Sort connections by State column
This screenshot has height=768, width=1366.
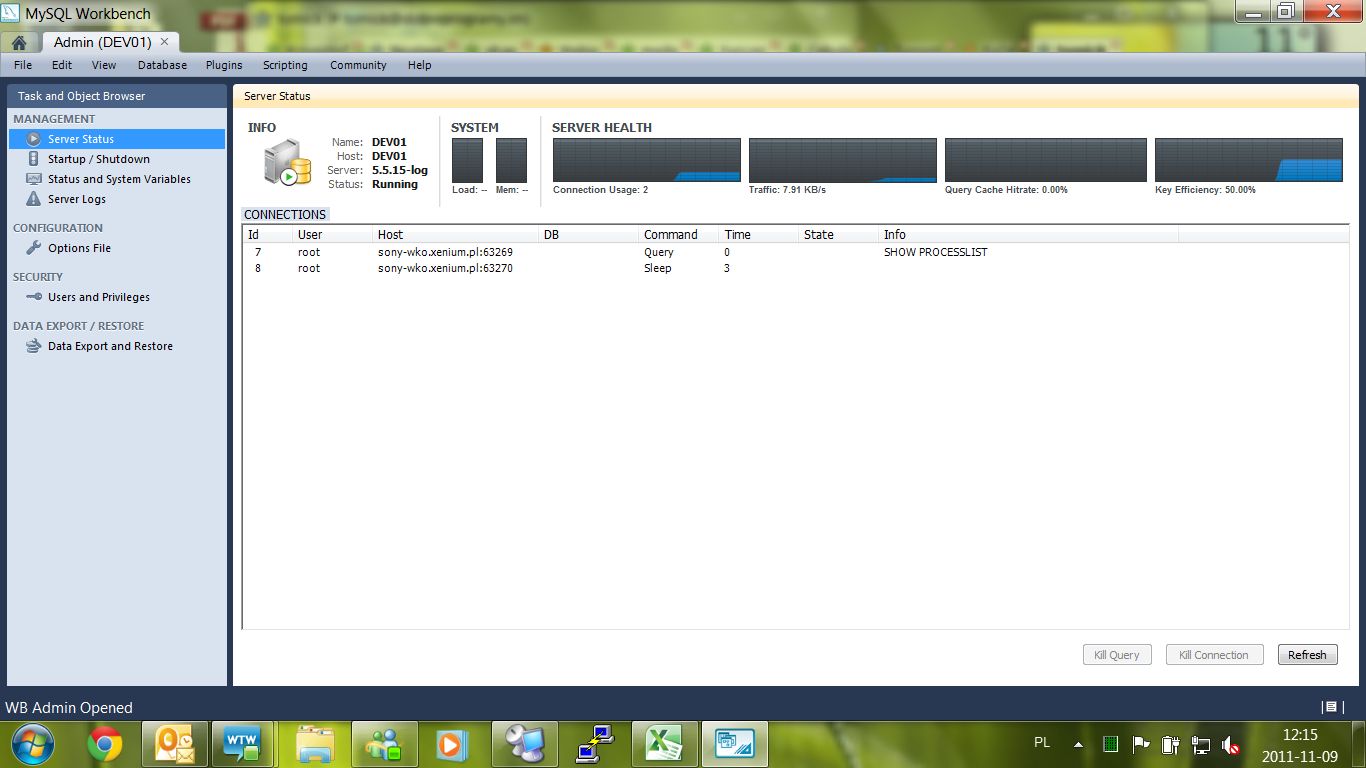[x=839, y=235]
